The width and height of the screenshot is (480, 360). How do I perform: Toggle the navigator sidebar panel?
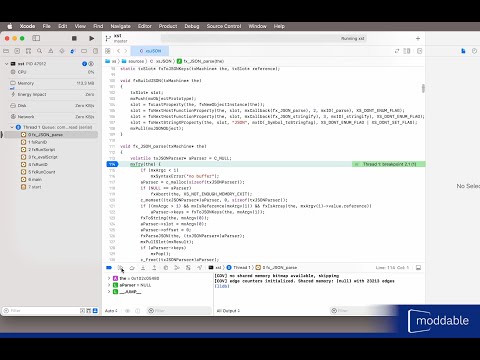36,38
